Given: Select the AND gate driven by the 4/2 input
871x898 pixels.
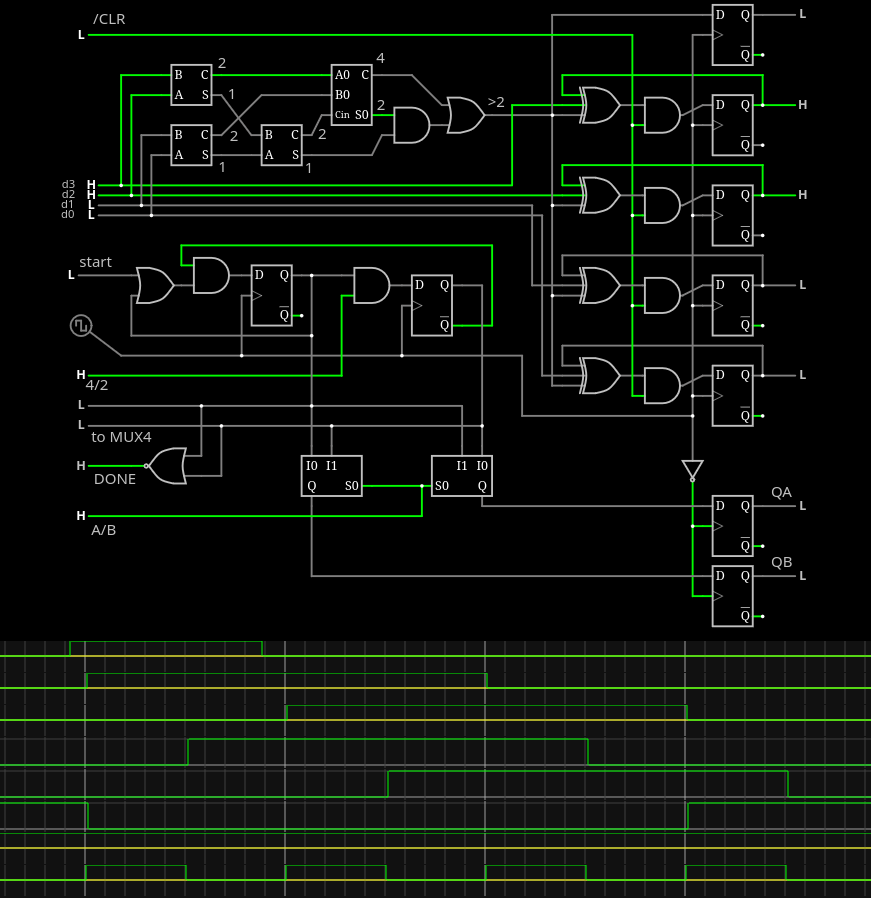Looking at the screenshot, I should (371, 285).
